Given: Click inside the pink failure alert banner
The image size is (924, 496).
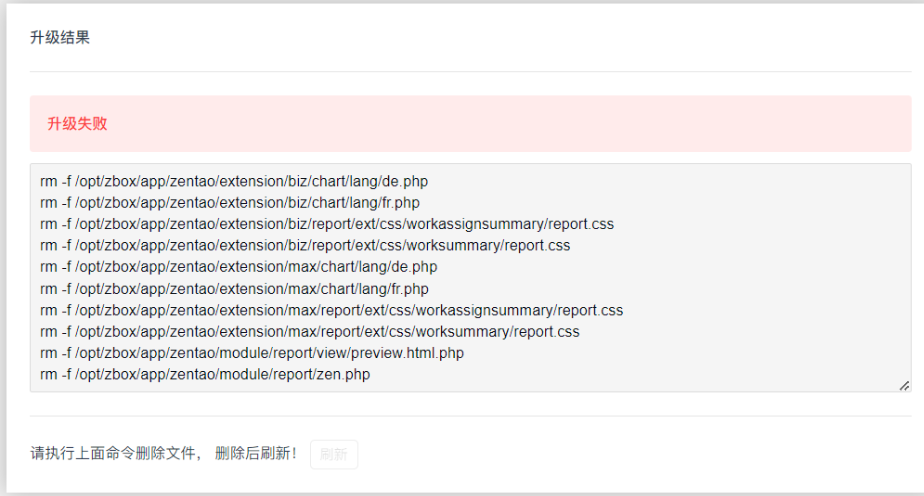Looking at the screenshot, I should tap(470, 124).
